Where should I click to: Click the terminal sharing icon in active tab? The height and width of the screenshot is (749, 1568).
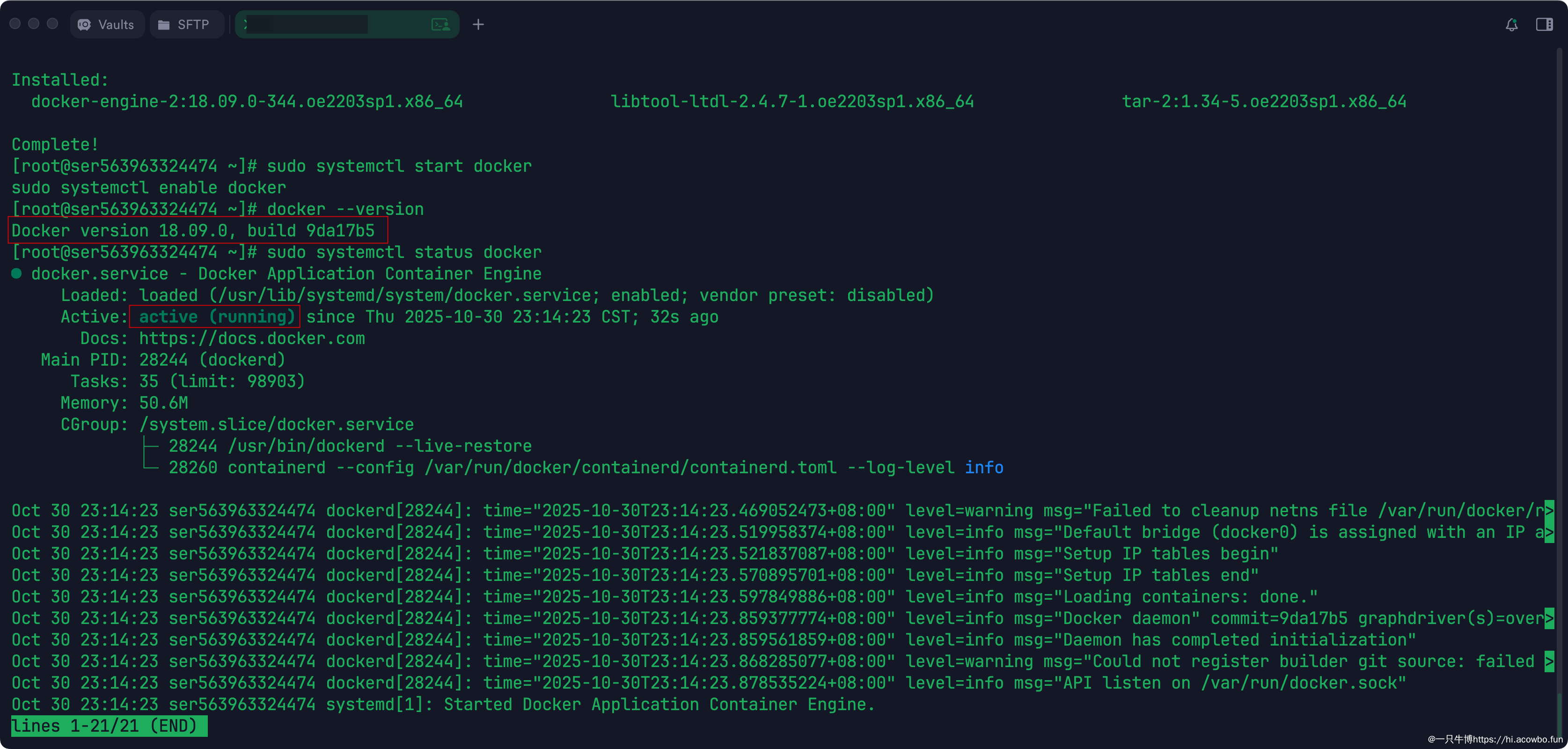[x=441, y=24]
